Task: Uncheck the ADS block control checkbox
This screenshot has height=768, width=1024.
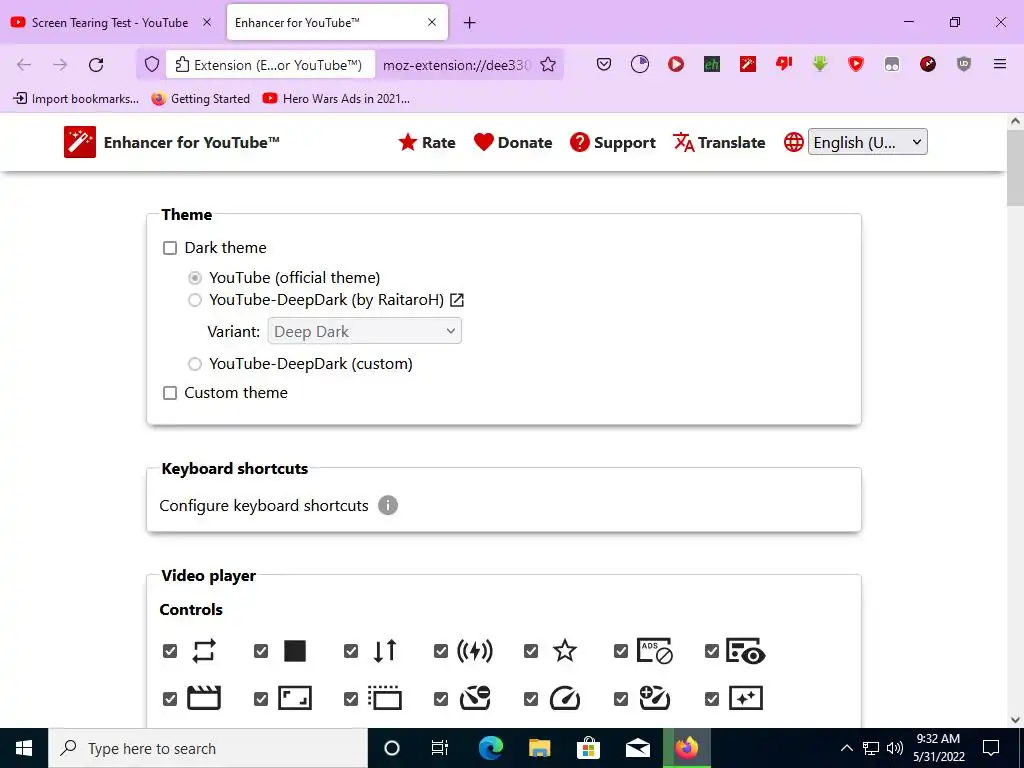Action: (621, 651)
